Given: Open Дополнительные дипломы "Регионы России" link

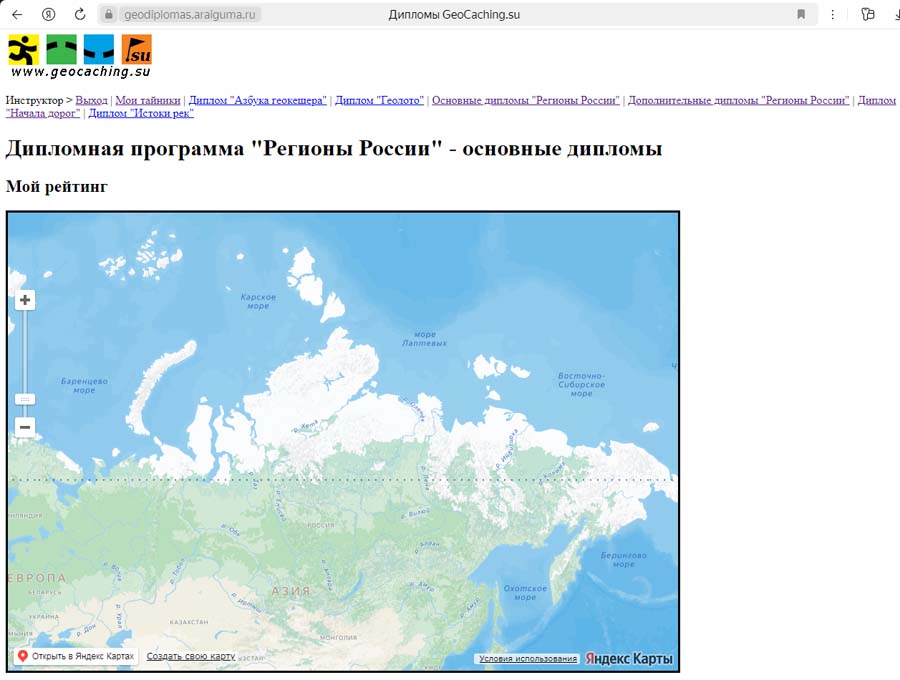Looking at the screenshot, I should pyautogui.click(x=738, y=100).
